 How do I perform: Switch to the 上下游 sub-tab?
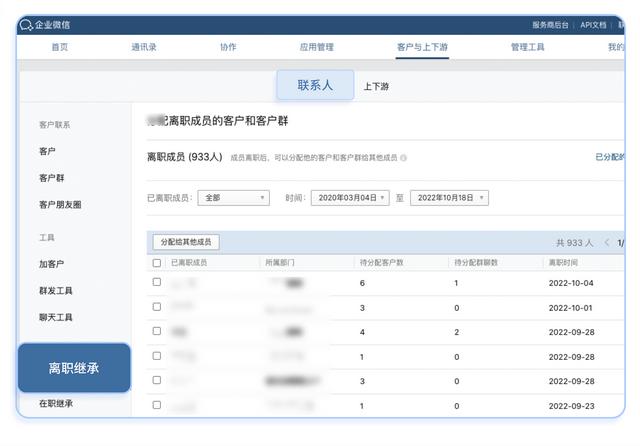pos(377,87)
